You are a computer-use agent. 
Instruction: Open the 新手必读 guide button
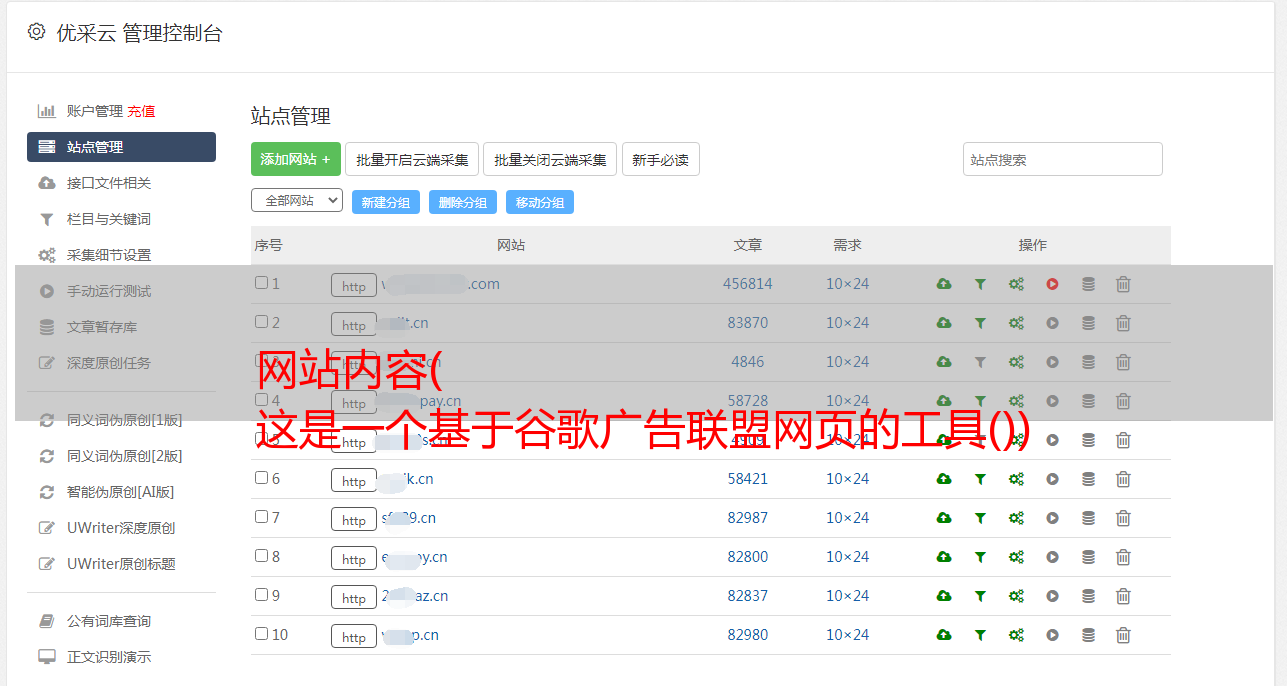tap(661, 159)
